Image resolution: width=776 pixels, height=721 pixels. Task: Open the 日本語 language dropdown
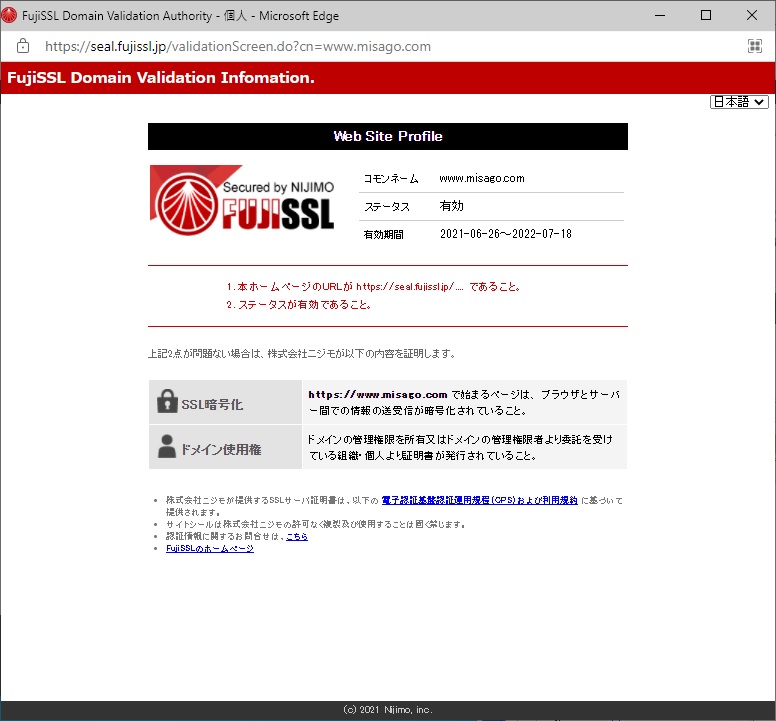(x=739, y=102)
